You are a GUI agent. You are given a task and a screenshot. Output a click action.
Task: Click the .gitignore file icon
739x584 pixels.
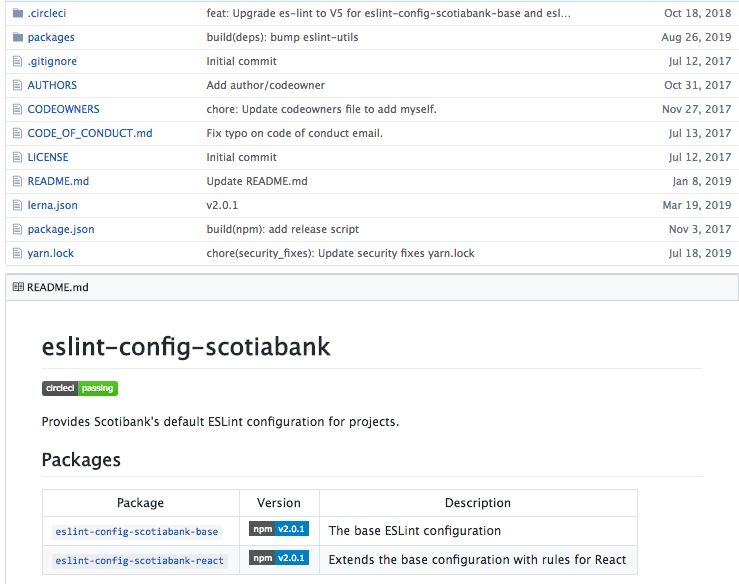click(x=17, y=61)
